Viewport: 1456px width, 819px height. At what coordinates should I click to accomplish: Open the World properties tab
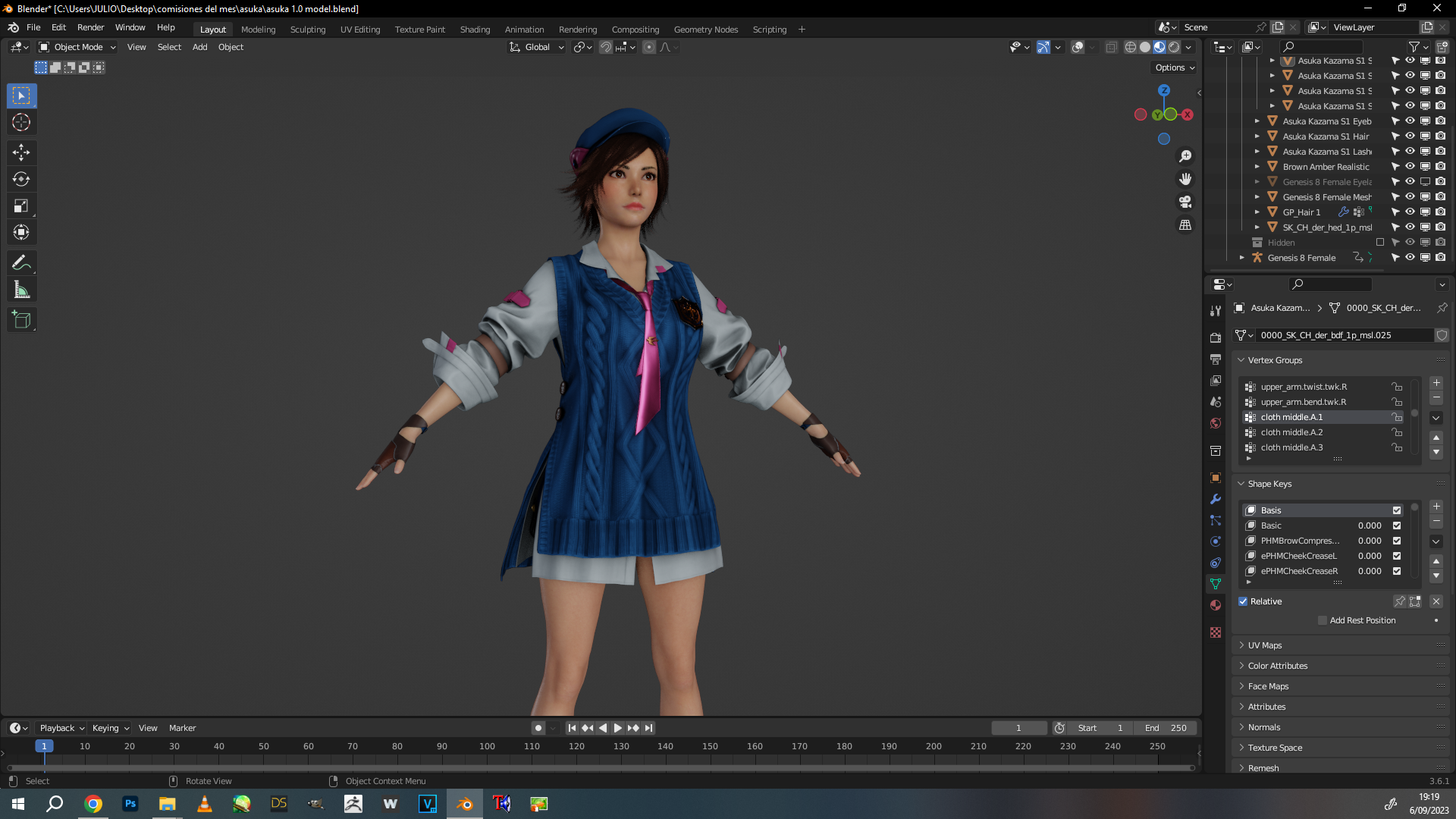coord(1216,423)
